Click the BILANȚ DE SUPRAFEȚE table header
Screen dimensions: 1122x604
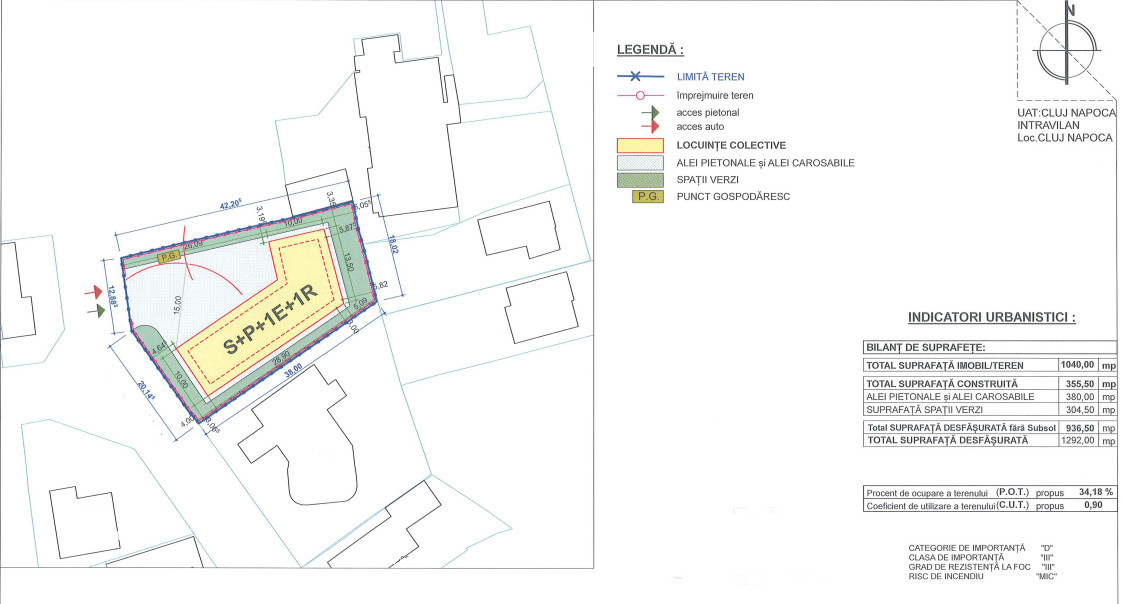[x=923, y=348]
